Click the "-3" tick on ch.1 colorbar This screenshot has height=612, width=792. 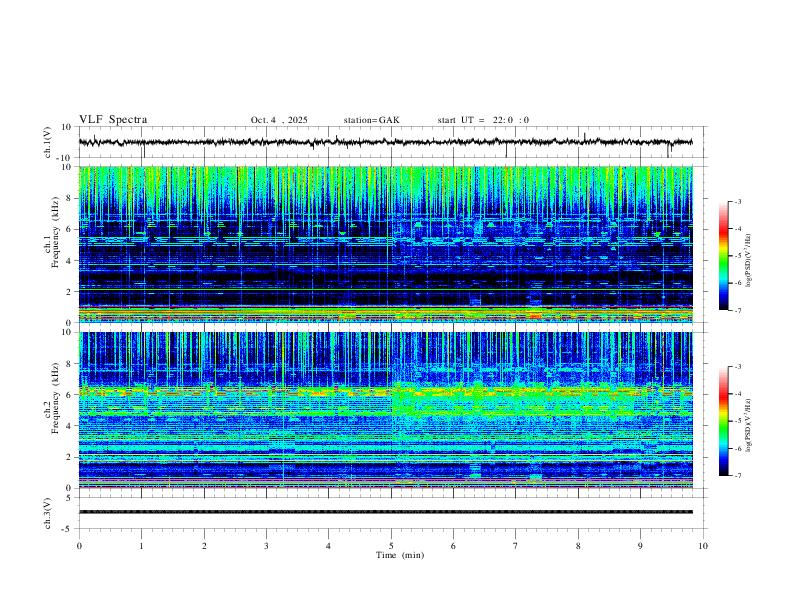click(x=737, y=201)
